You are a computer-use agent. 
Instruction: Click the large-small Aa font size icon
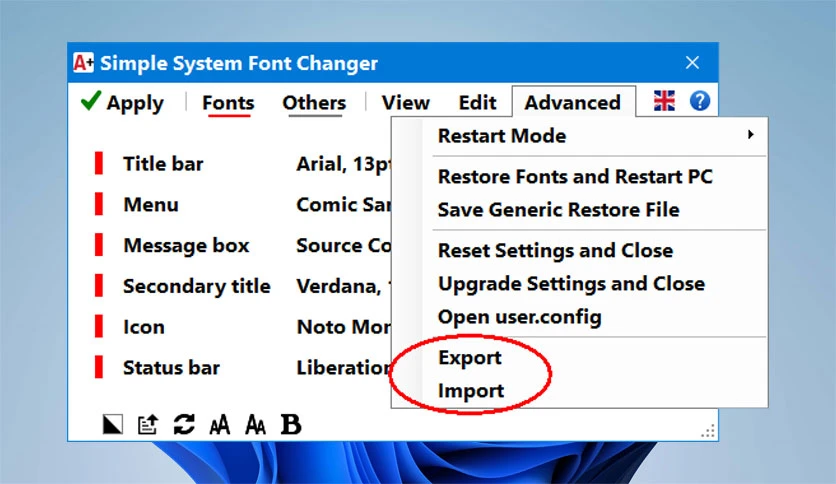255,424
